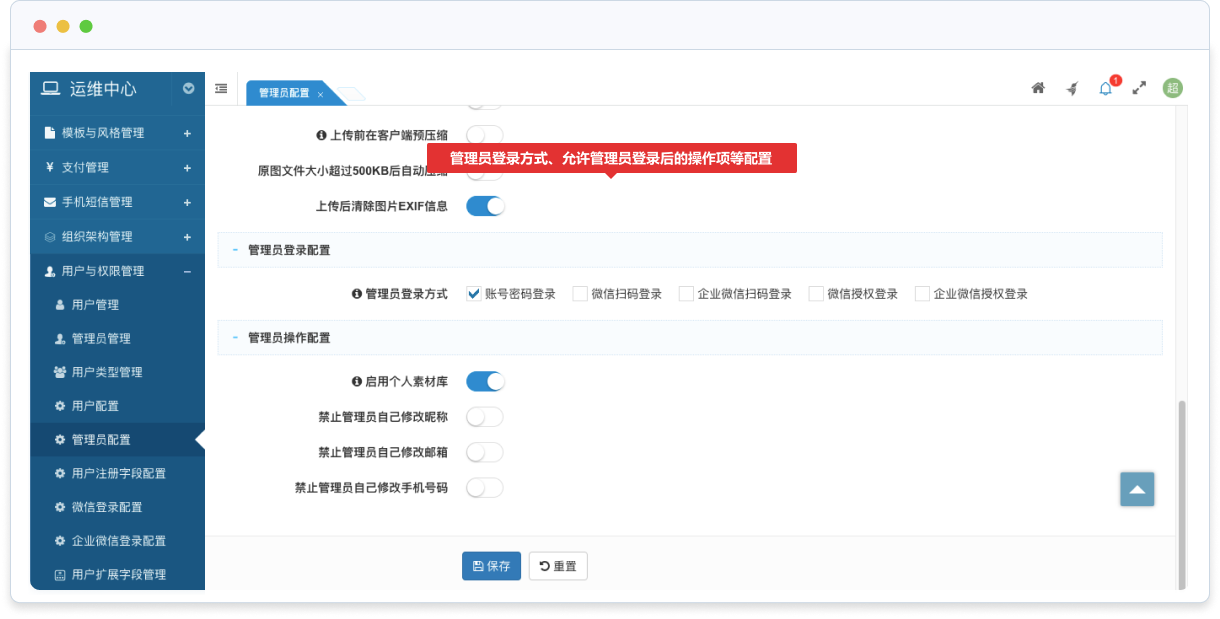Select 微信登录配置 in the sidebar
1220x619 pixels.
106,507
